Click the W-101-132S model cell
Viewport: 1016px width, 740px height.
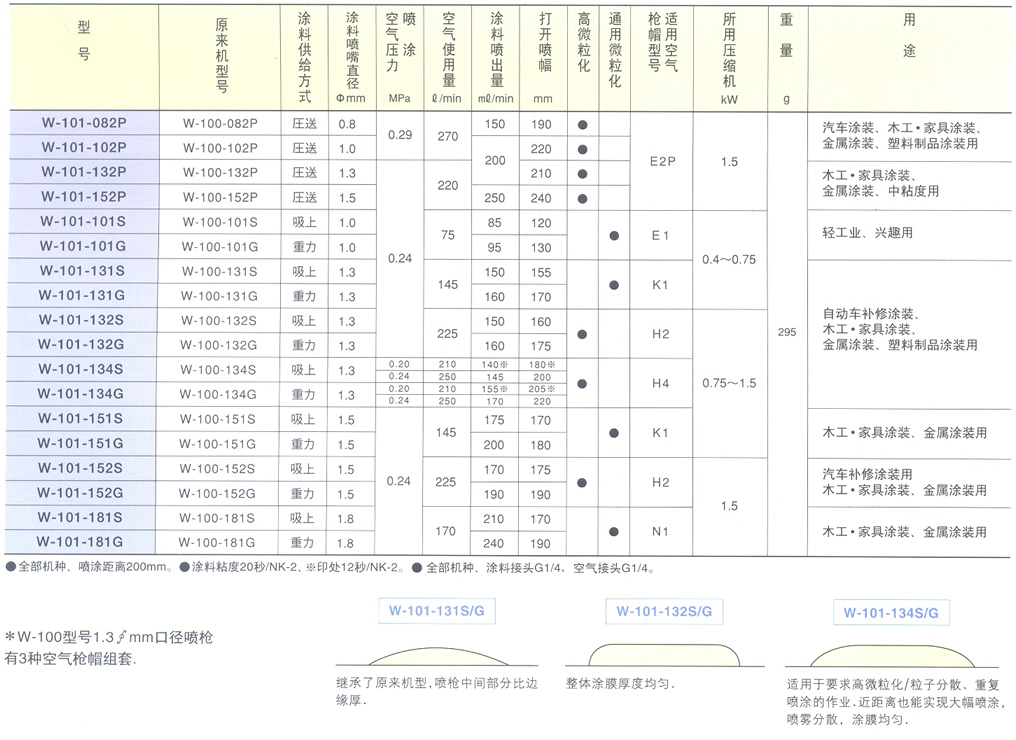click(x=82, y=319)
